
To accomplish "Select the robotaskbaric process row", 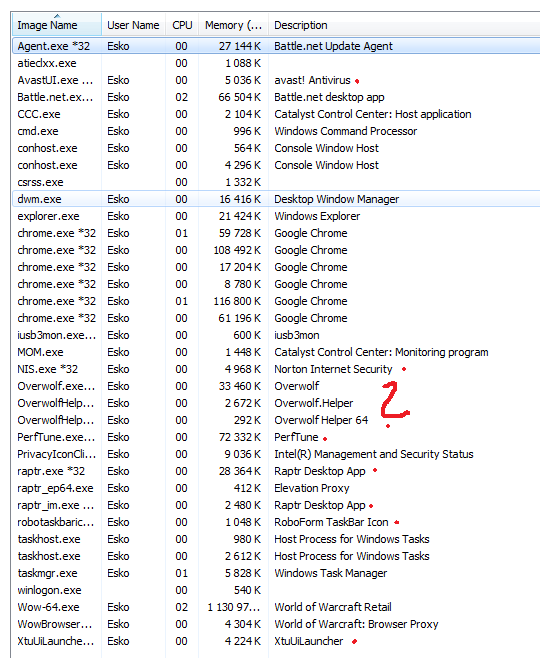I will coord(276,522).
